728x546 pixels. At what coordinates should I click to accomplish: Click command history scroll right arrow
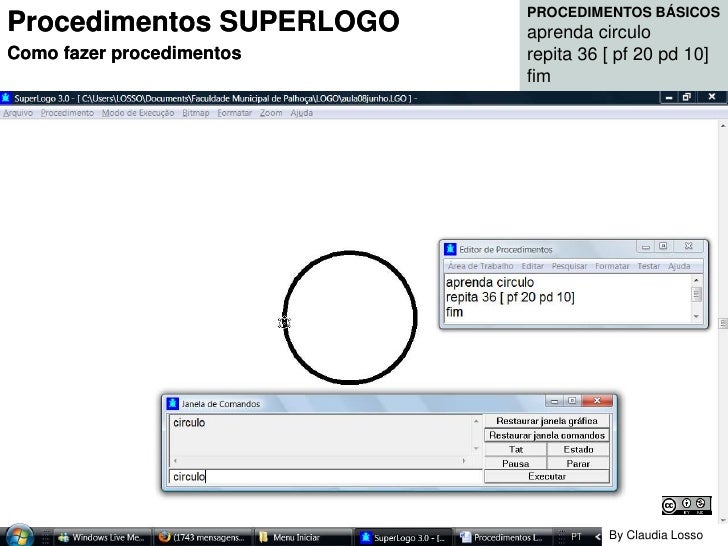pyautogui.click(x=464, y=461)
